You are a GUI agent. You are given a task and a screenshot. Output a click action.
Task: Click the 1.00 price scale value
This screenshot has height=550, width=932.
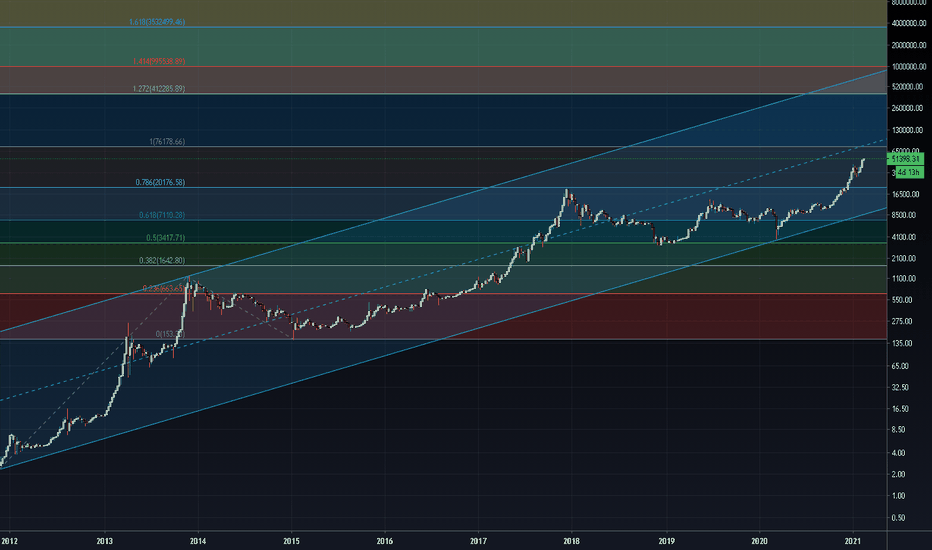click(x=899, y=496)
